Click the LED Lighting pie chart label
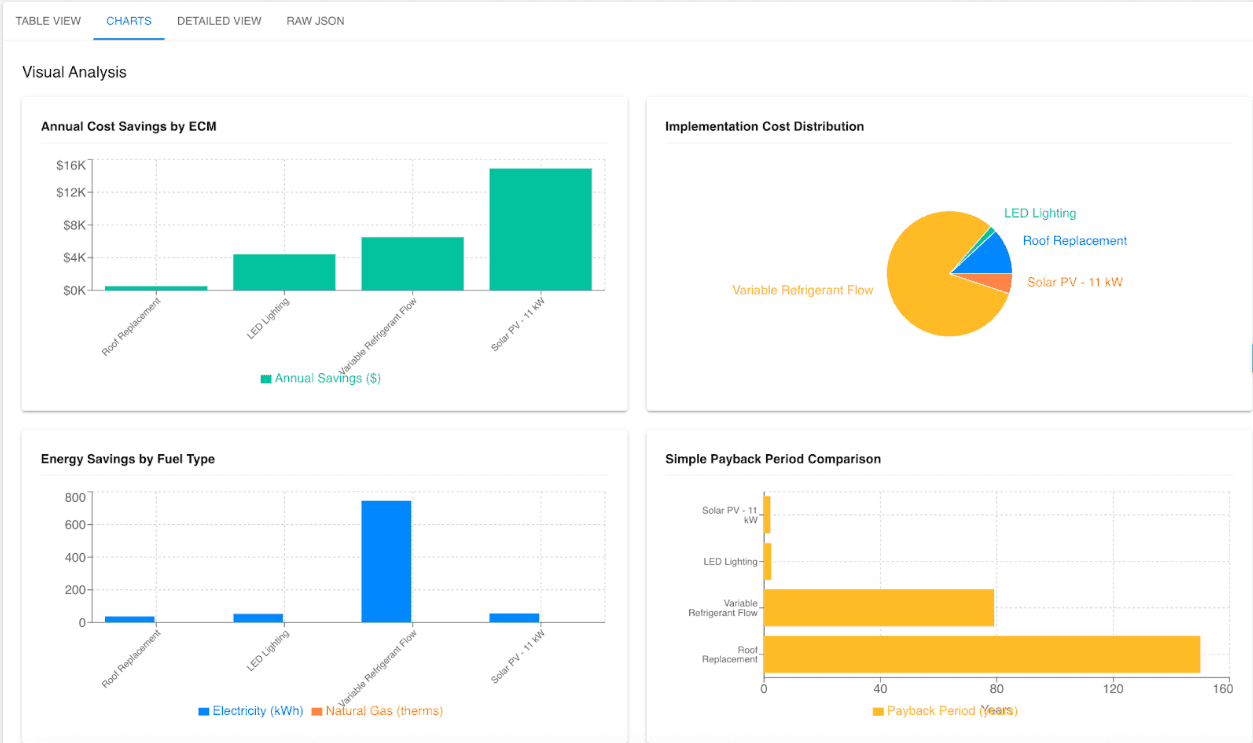The width and height of the screenshot is (1253, 743). (1039, 213)
